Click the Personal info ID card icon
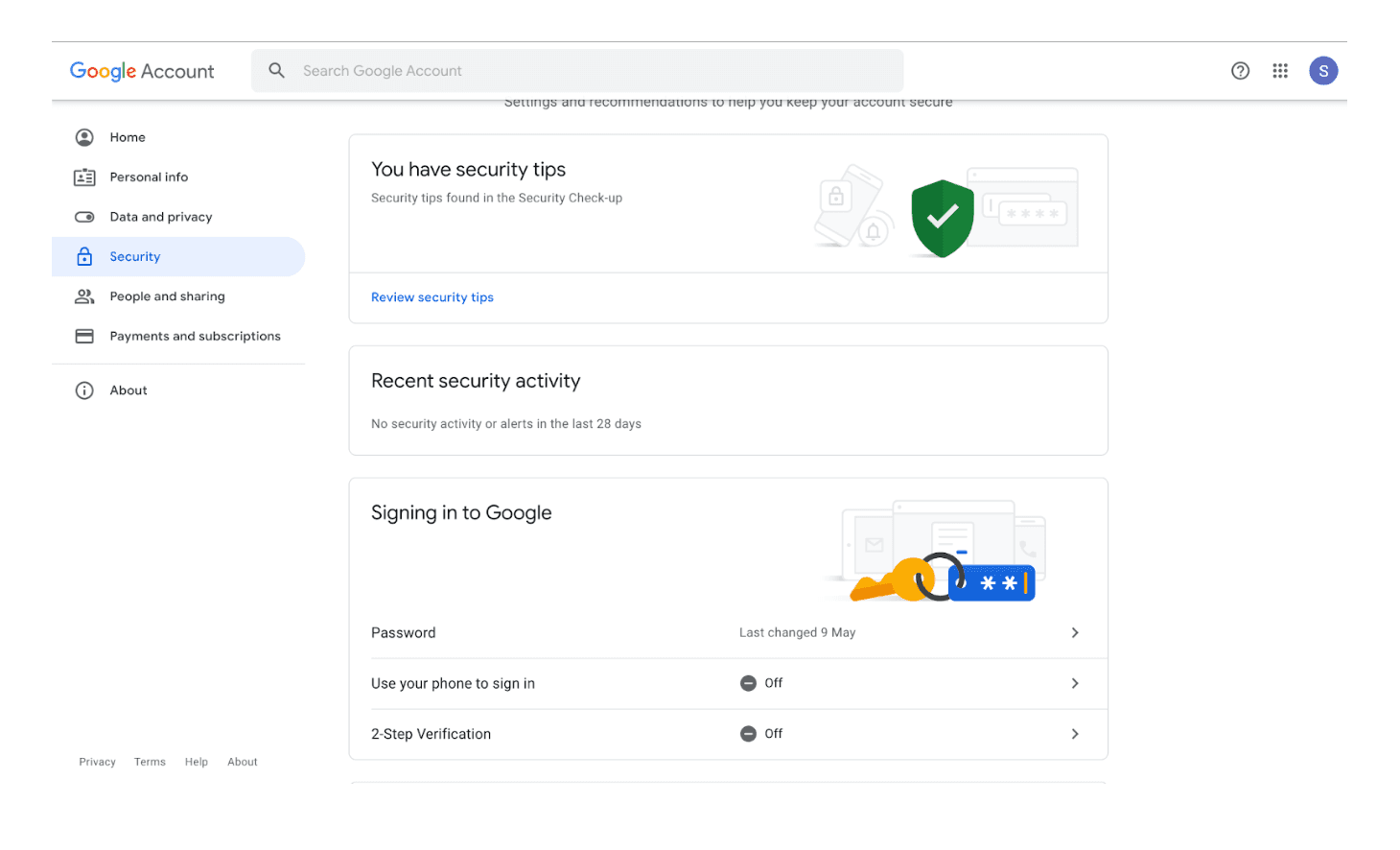 (x=84, y=177)
